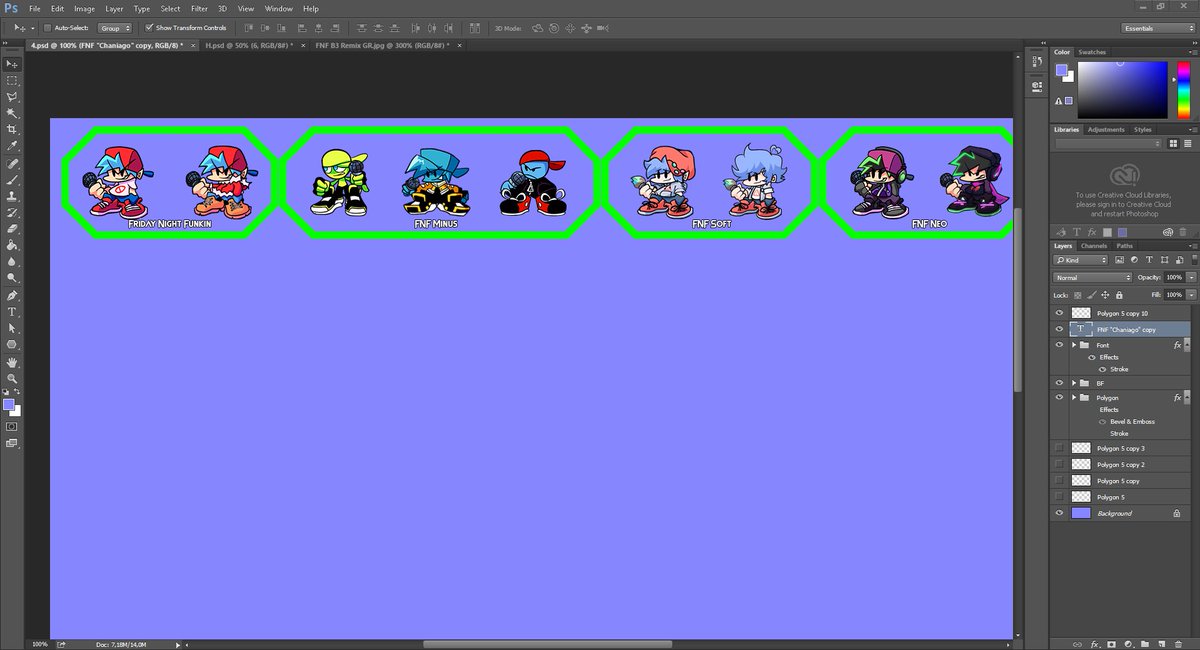Select the Brush tool

click(x=12, y=179)
